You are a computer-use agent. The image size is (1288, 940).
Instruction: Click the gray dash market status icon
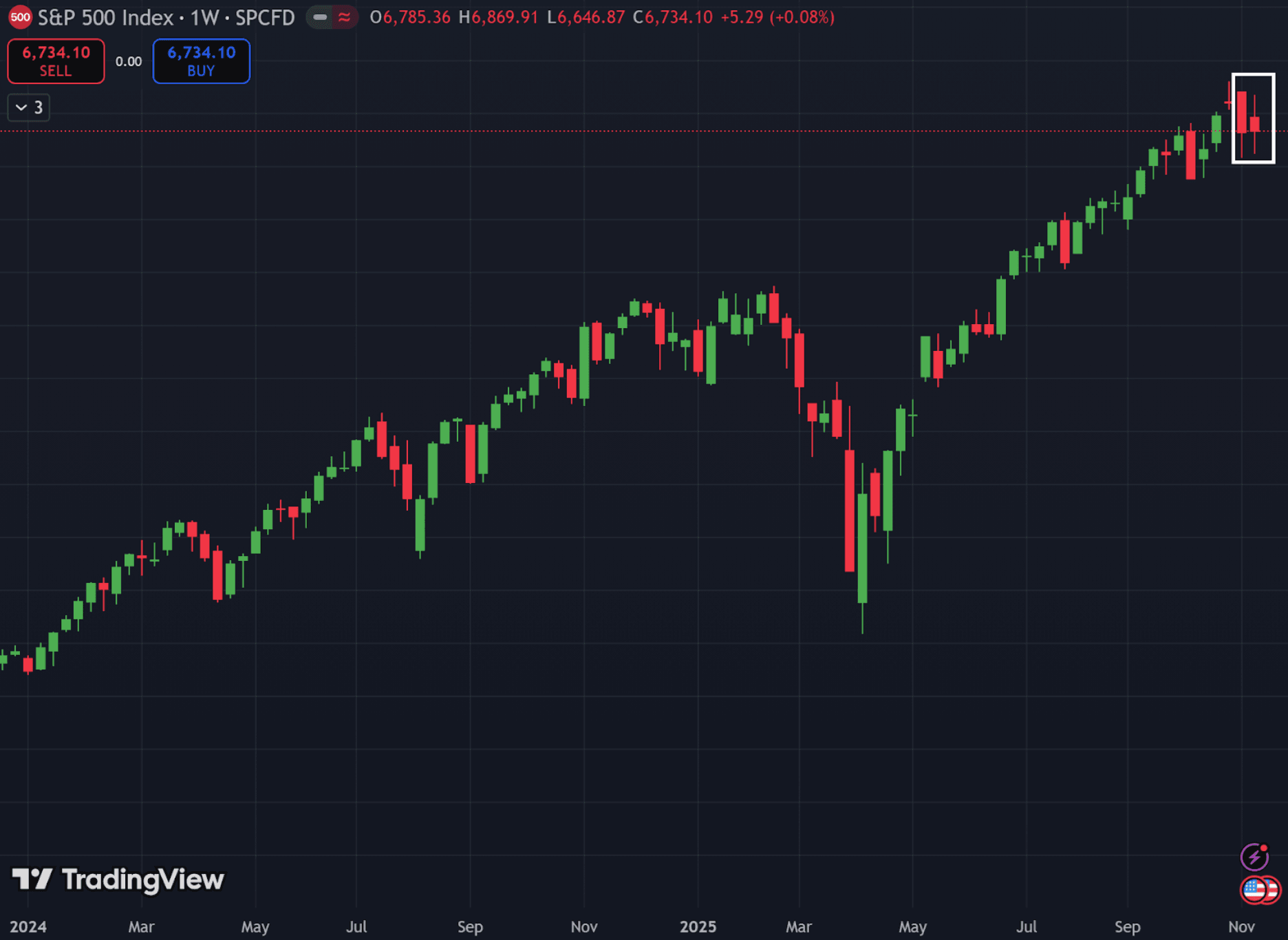320,17
